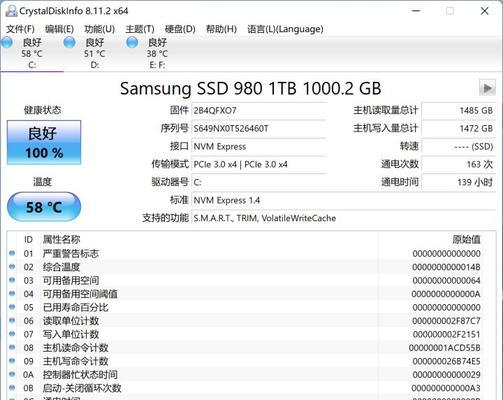The height and width of the screenshot is (400, 503).
Task: Open the 功能(U) menu
Action: (99, 29)
